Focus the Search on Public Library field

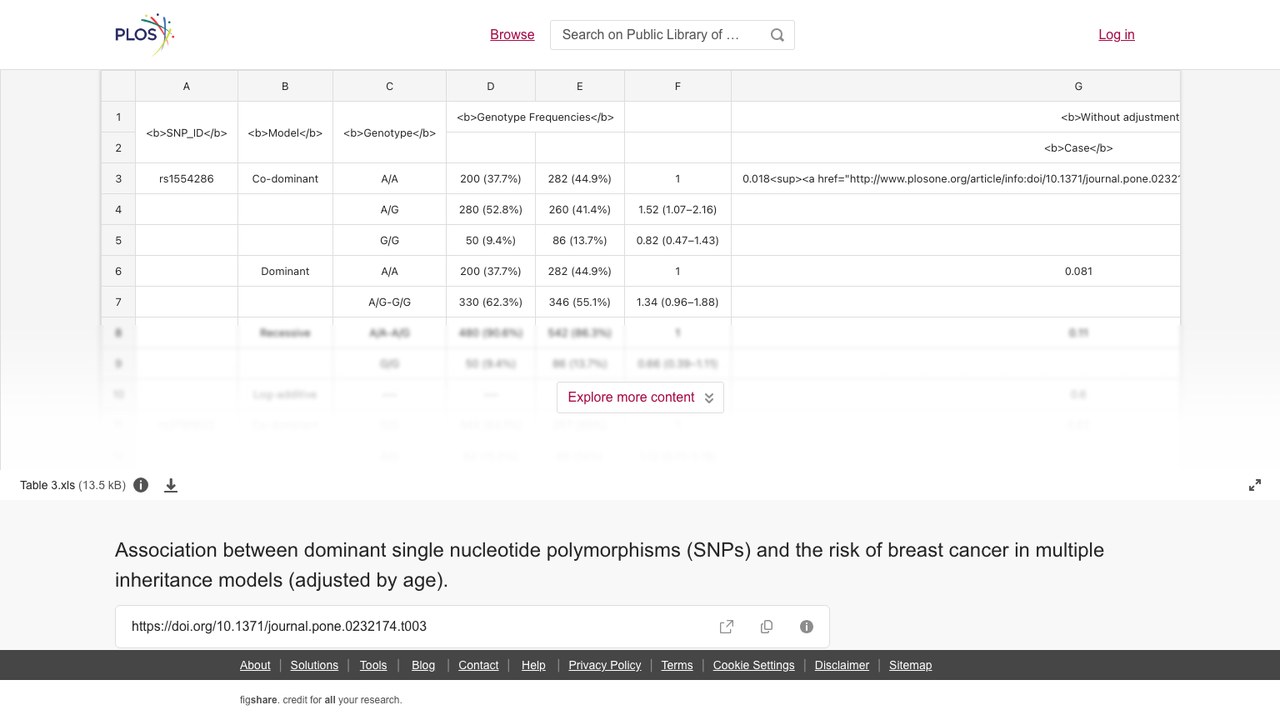click(672, 35)
